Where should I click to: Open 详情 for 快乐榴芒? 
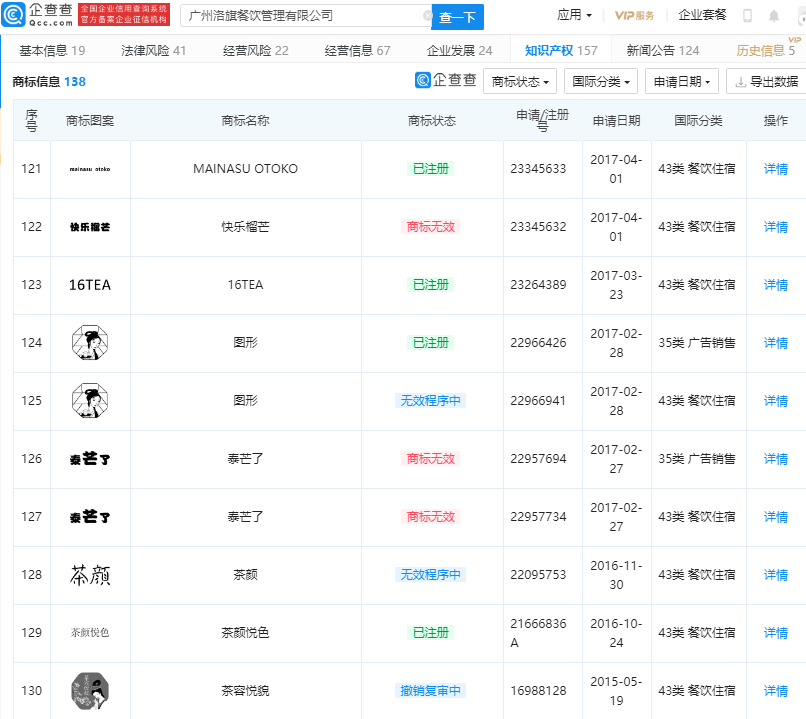tap(776, 227)
